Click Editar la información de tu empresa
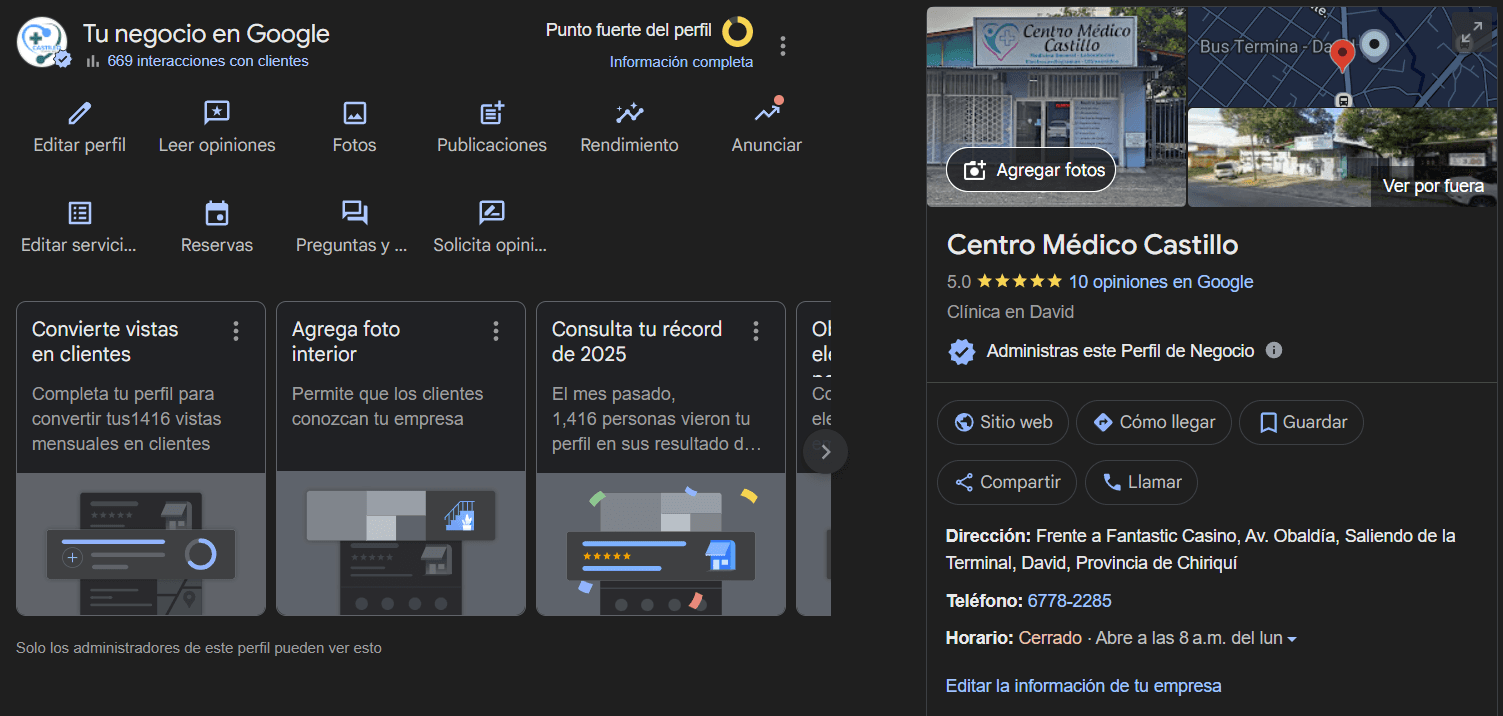 [x=1084, y=686]
